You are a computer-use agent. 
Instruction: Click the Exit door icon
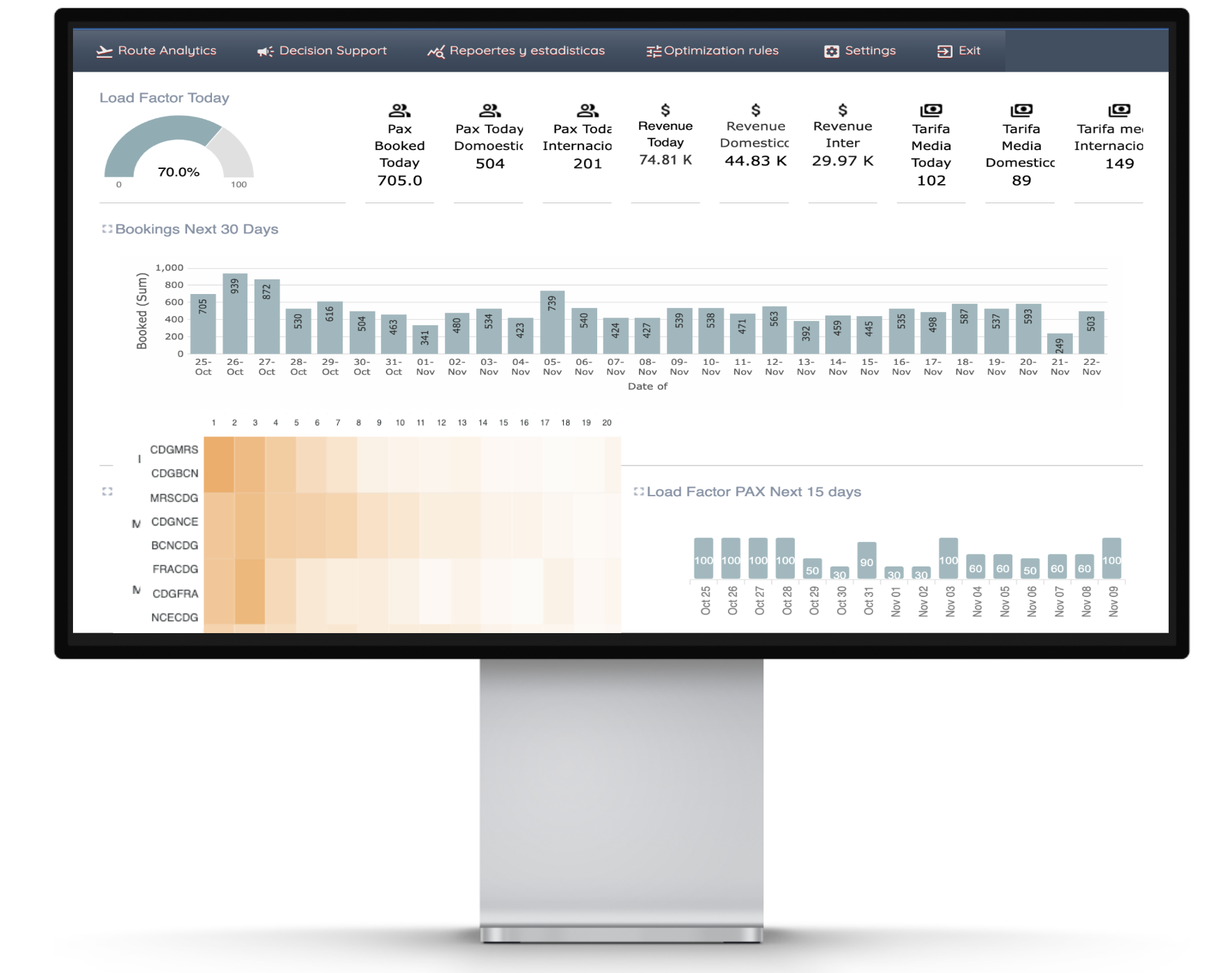[944, 51]
